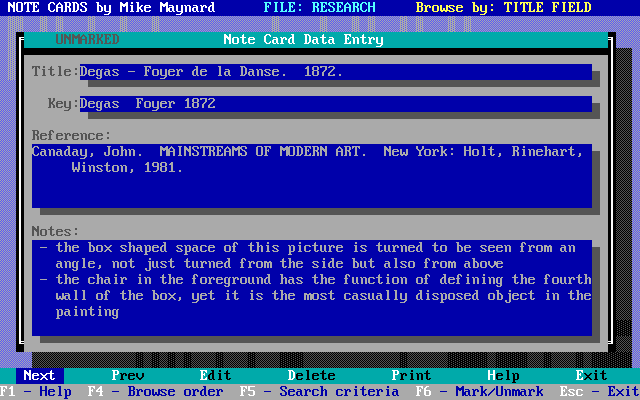
Task: Click the FILE: RESEARCH header text
Action: click(x=319, y=7)
